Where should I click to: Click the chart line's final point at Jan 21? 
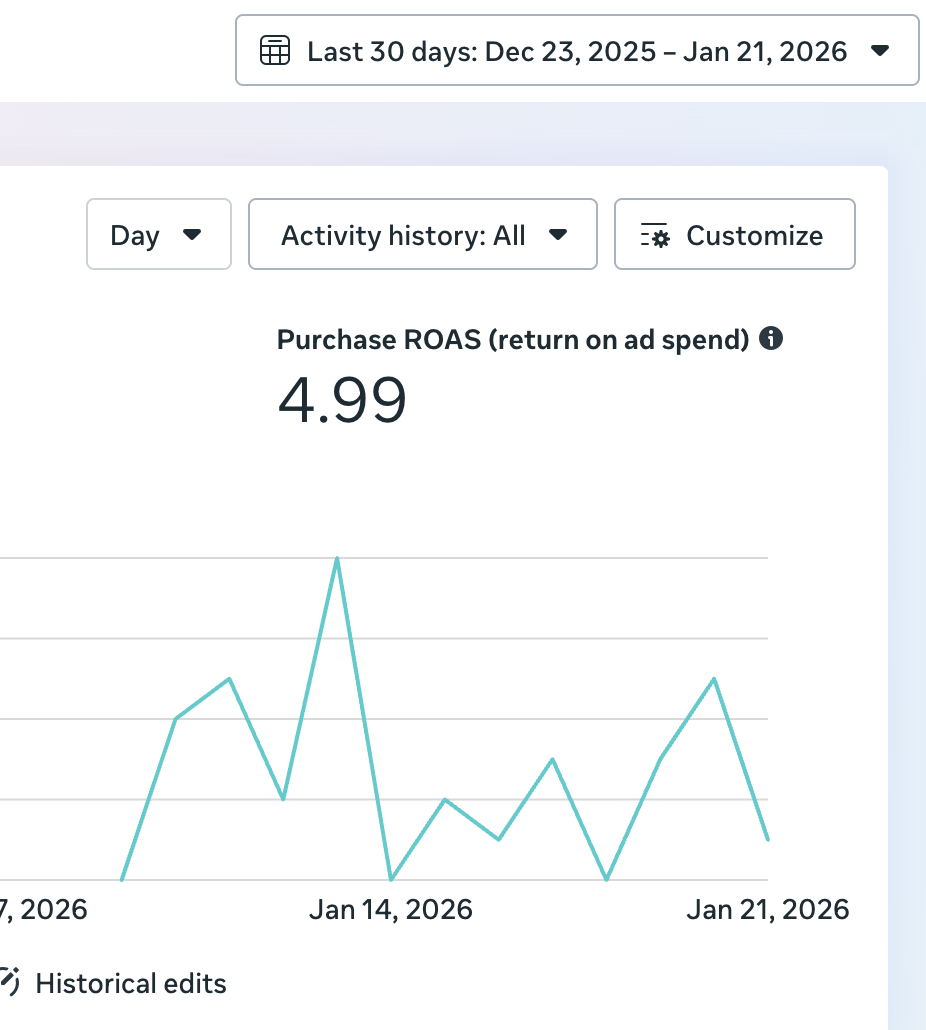coord(767,839)
